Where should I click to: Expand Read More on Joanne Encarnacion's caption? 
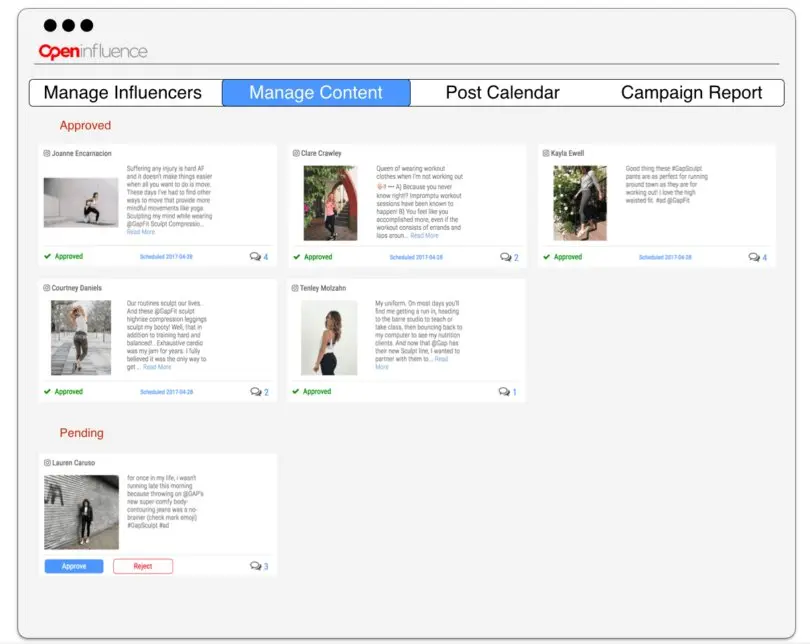(141, 232)
